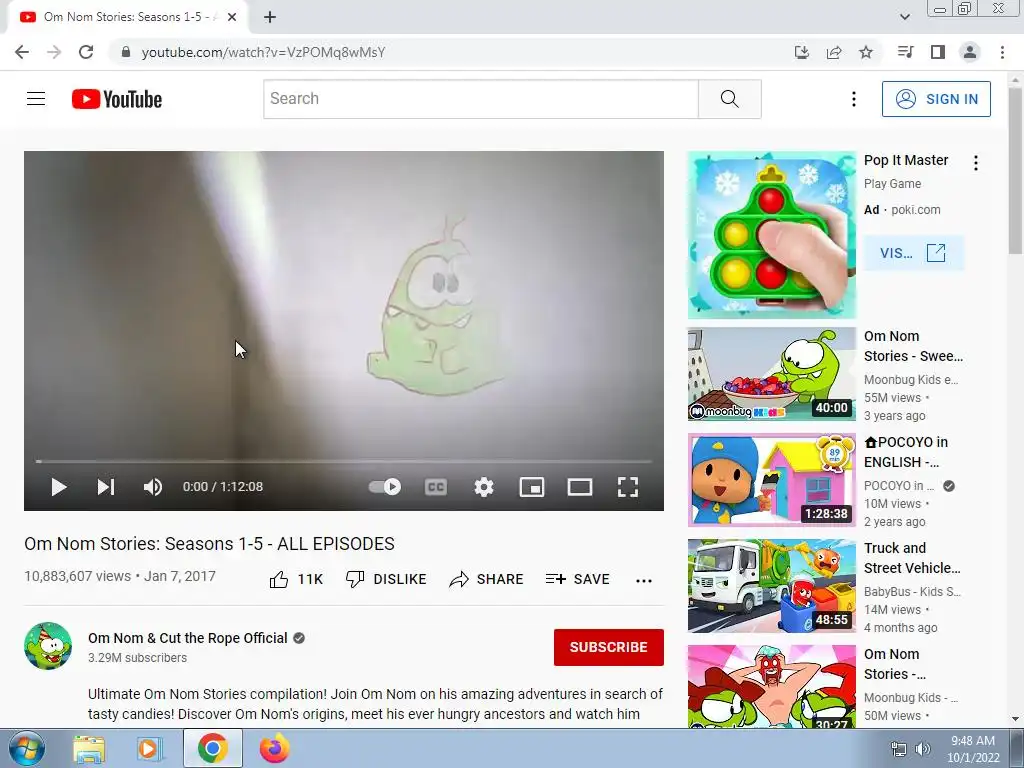This screenshot has width=1024, height=768.
Task: Switch to theater mode
Action: (580, 487)
